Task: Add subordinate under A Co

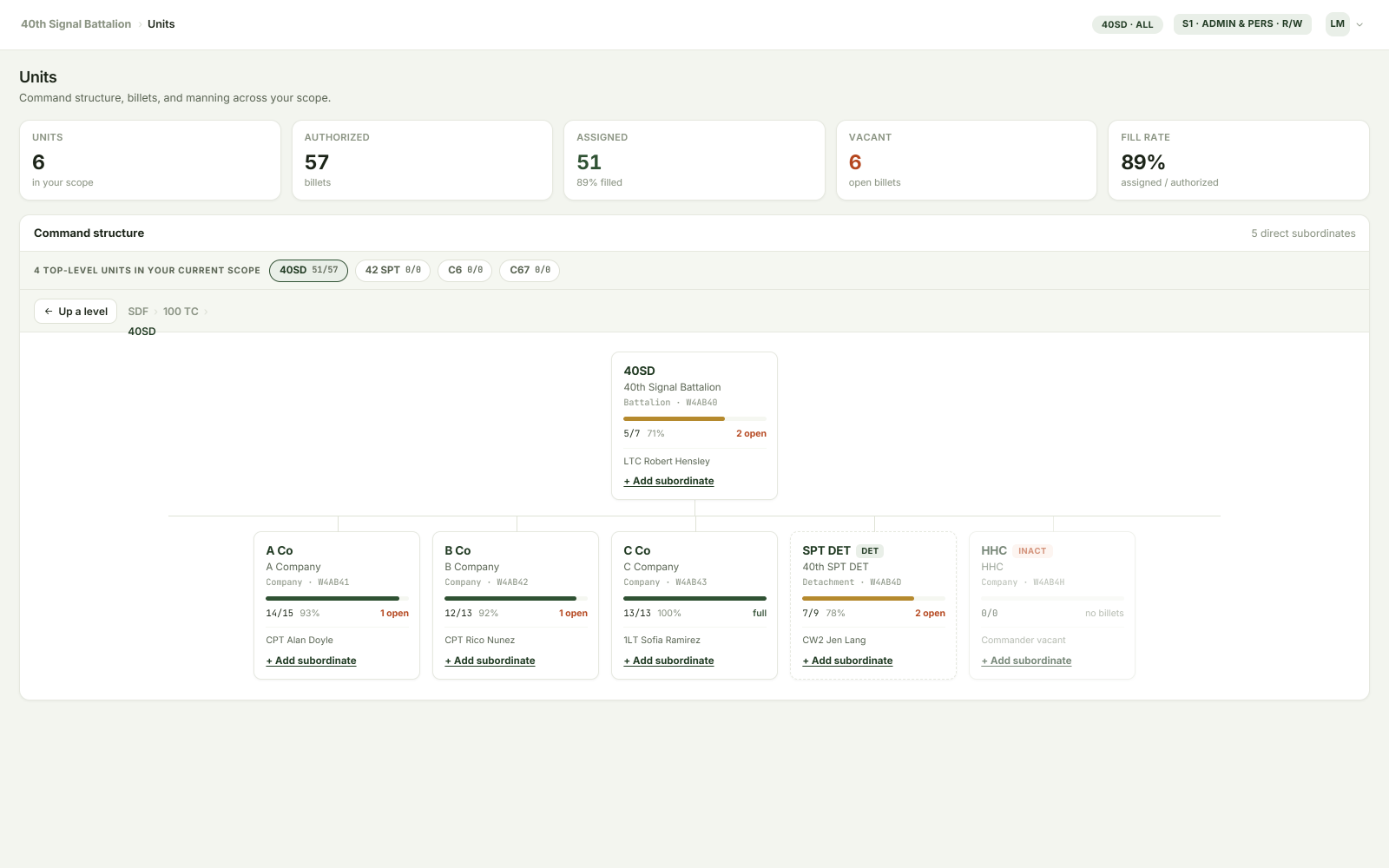Action: click(x=311, y=661)
